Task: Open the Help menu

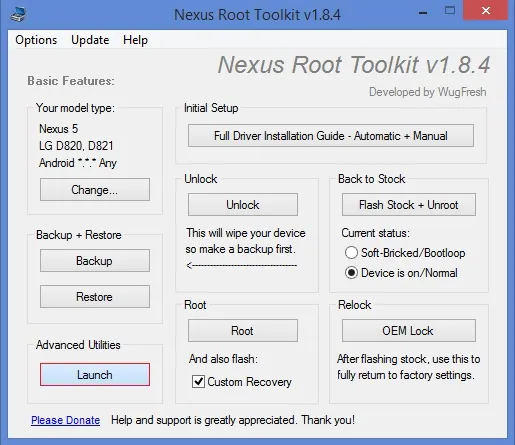Action: point(135,40)
